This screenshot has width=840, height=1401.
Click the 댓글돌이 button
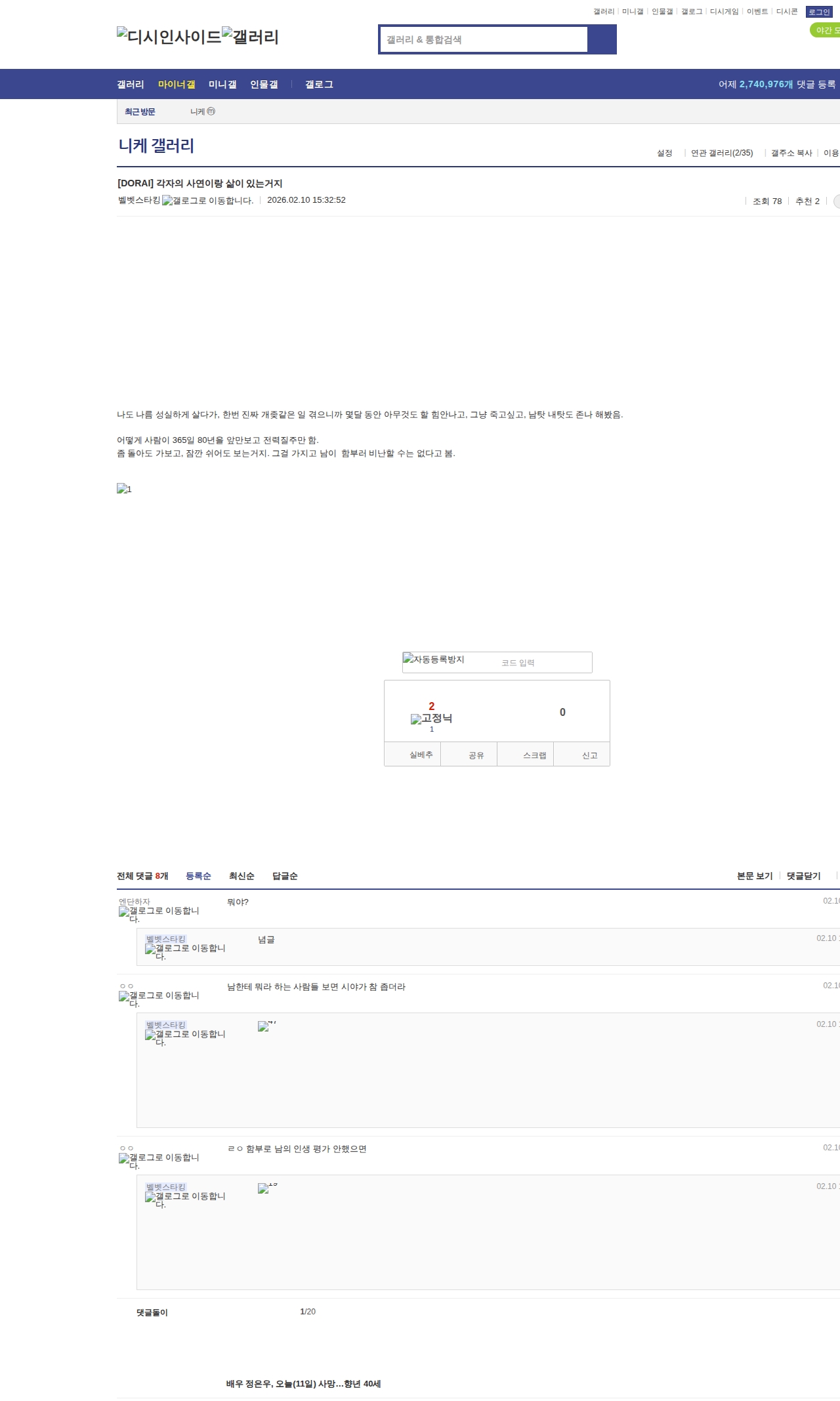coord(152,1312)
